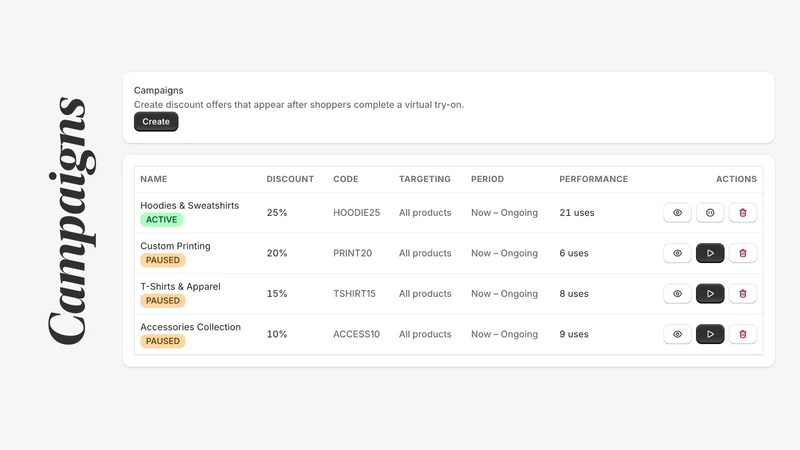Click the NAME column header

(154, 179)
